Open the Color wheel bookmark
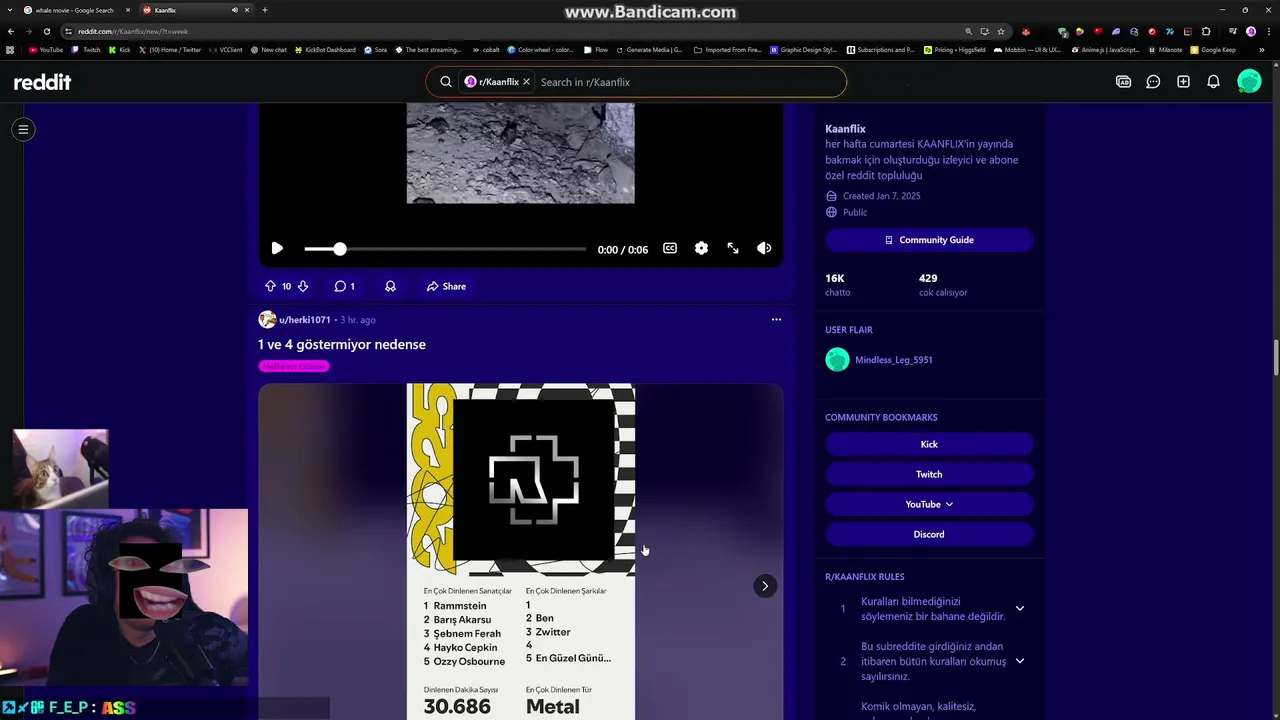The width and height of the screenshot is (1280, 720). [x=541, y=49]
